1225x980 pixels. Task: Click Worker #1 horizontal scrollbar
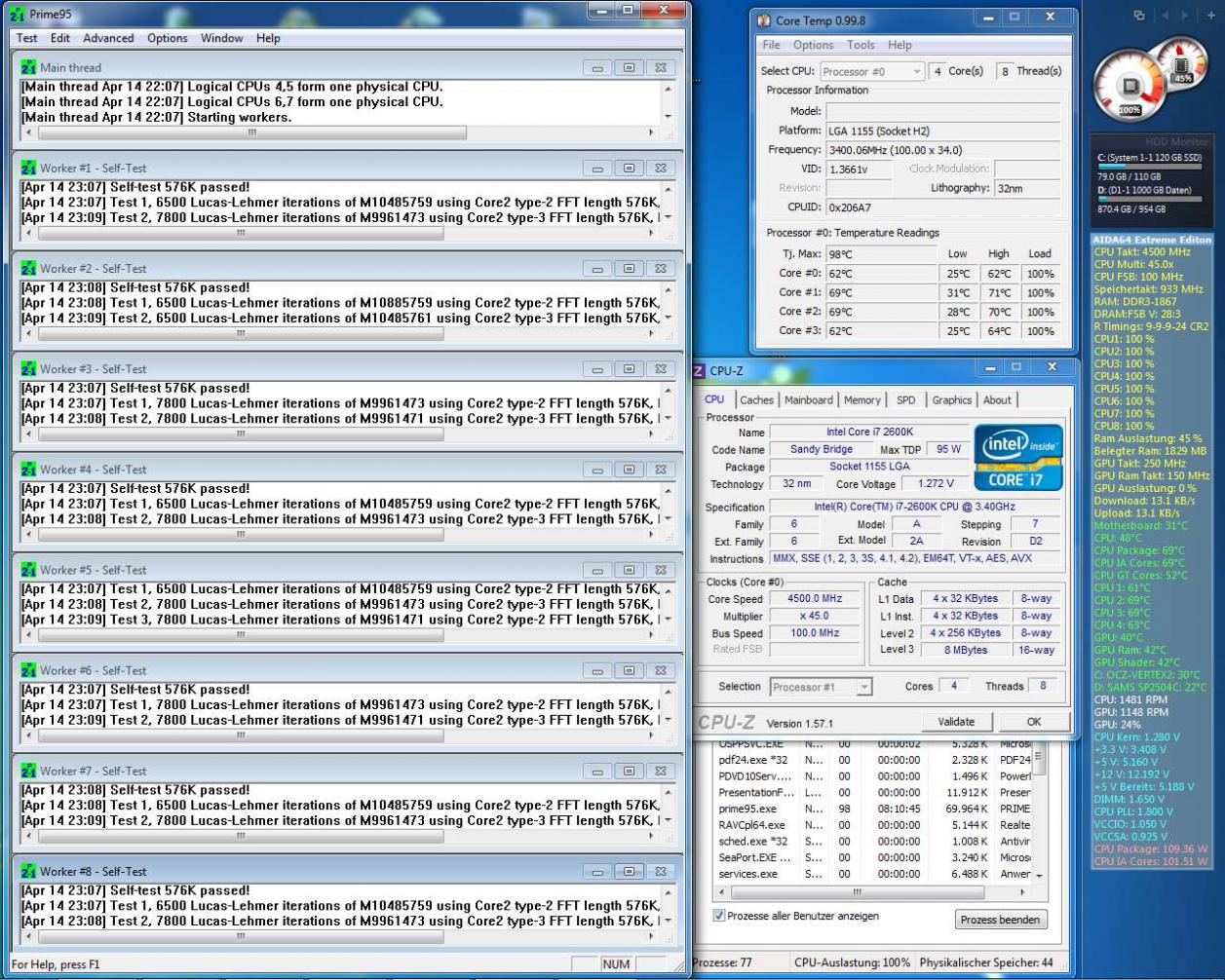tap(340, 234)
